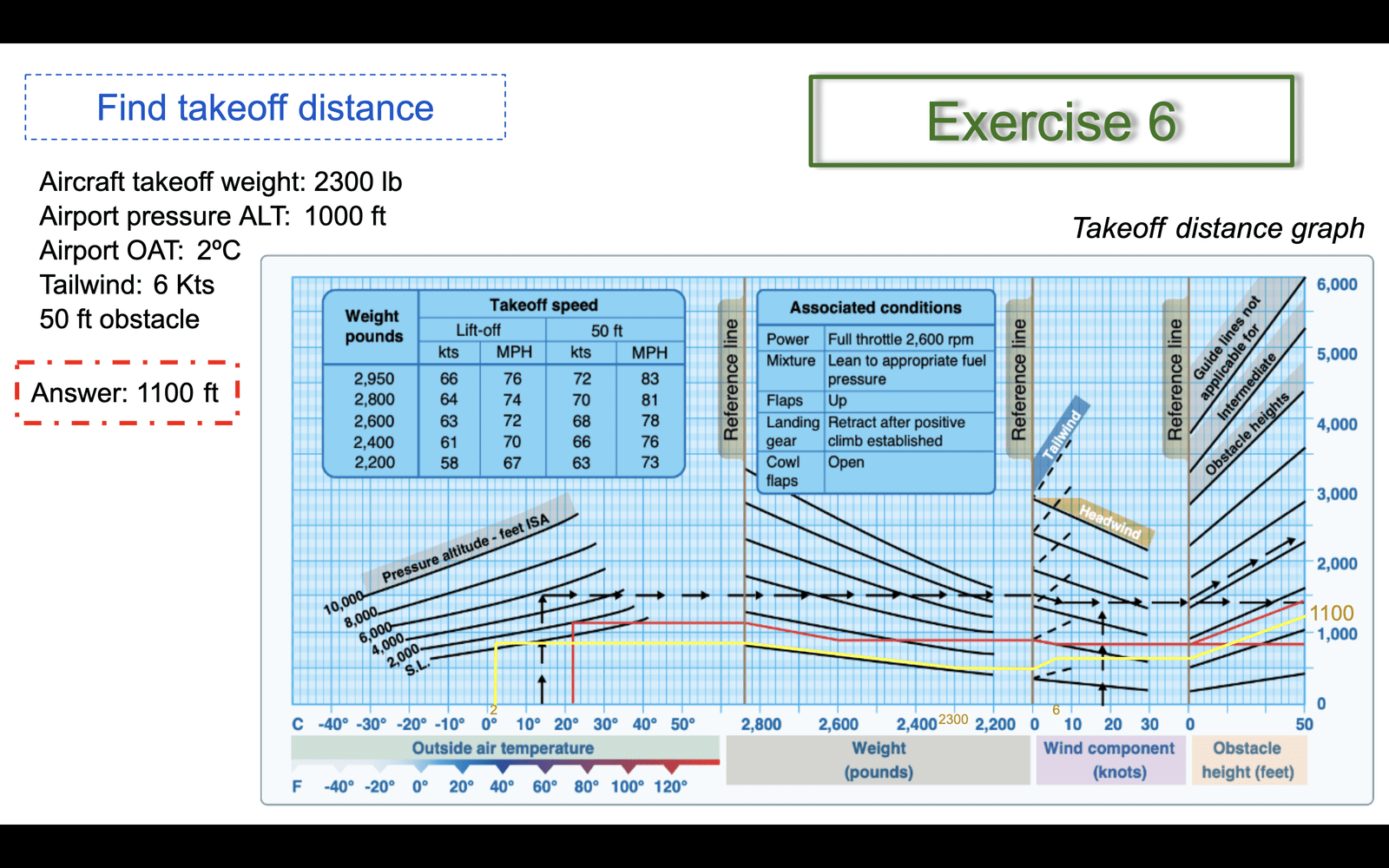Click the 50° tick on Celsius axis
Image resolution: width=1389 pixels, height=868 pixels.
pos(683,724)
